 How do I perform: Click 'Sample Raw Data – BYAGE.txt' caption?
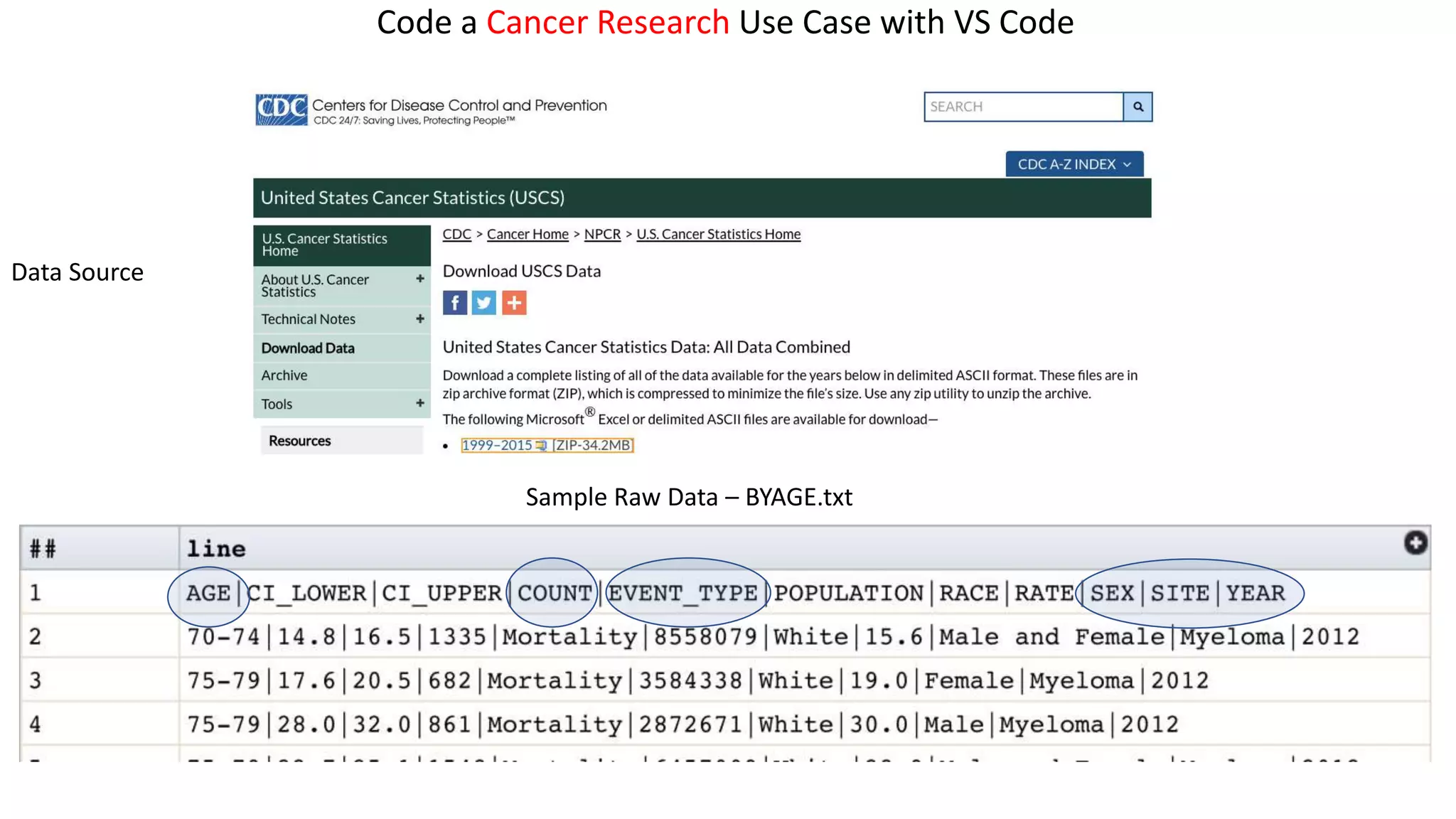689,497
